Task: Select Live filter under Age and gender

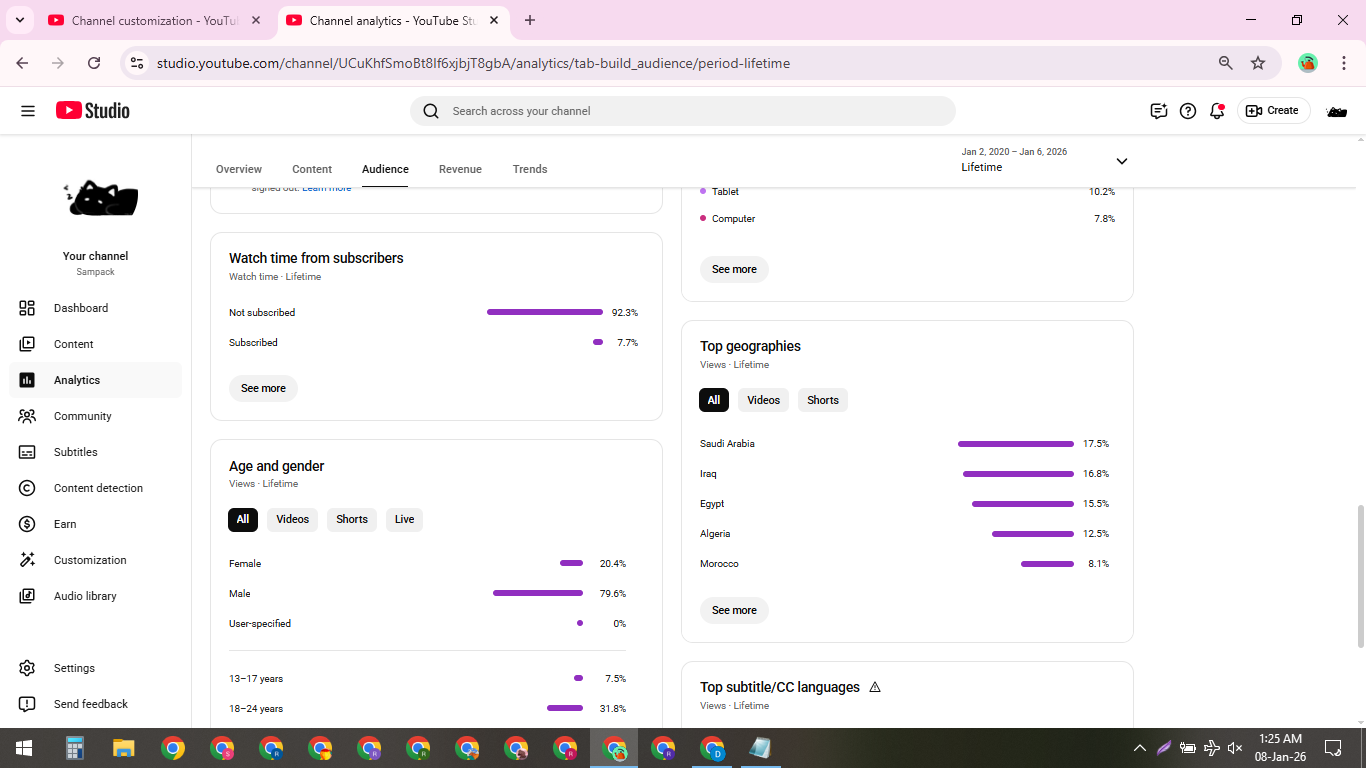Action: point(404,519)
